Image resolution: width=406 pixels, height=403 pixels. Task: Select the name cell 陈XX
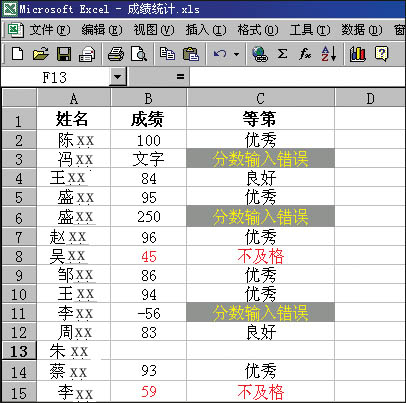pos(74,140)
